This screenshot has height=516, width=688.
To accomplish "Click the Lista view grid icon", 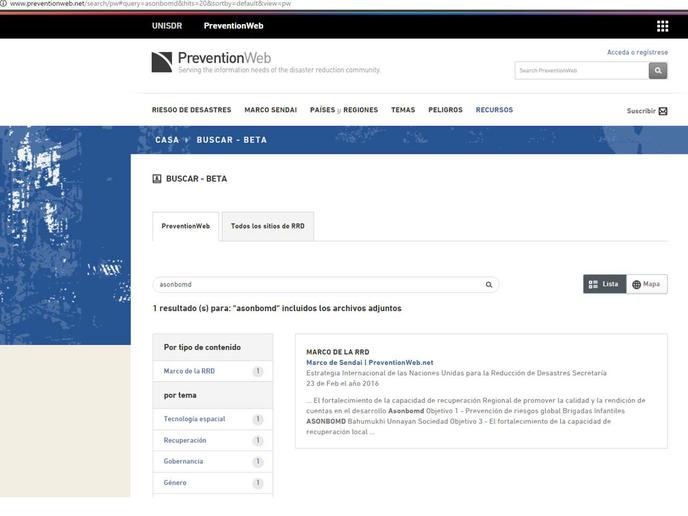I will click(593, 284).
